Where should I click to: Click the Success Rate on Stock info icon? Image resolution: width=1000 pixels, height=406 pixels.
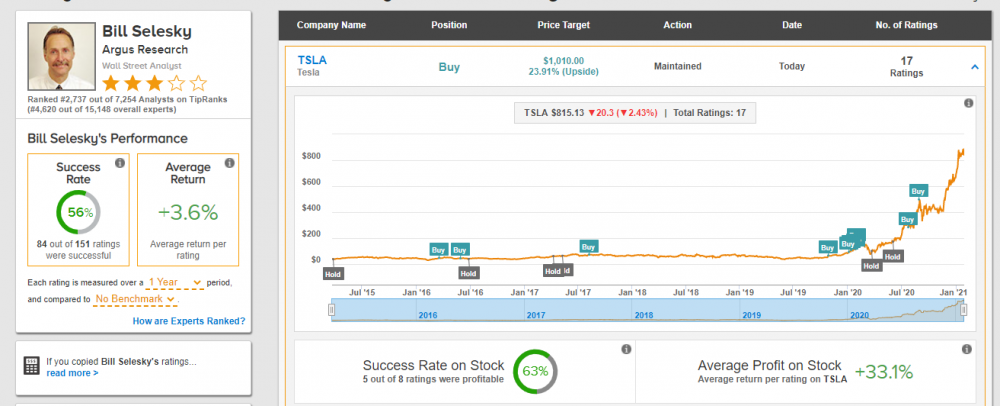pyautogui.click(x=625, y=350)
